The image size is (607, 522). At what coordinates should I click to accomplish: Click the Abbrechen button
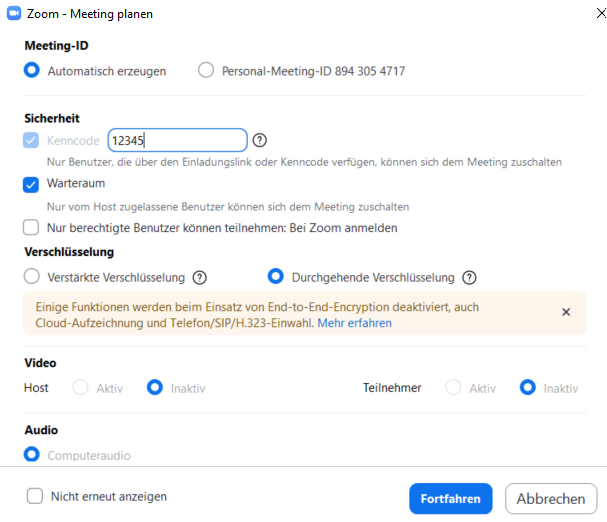(x=551, y=498)
